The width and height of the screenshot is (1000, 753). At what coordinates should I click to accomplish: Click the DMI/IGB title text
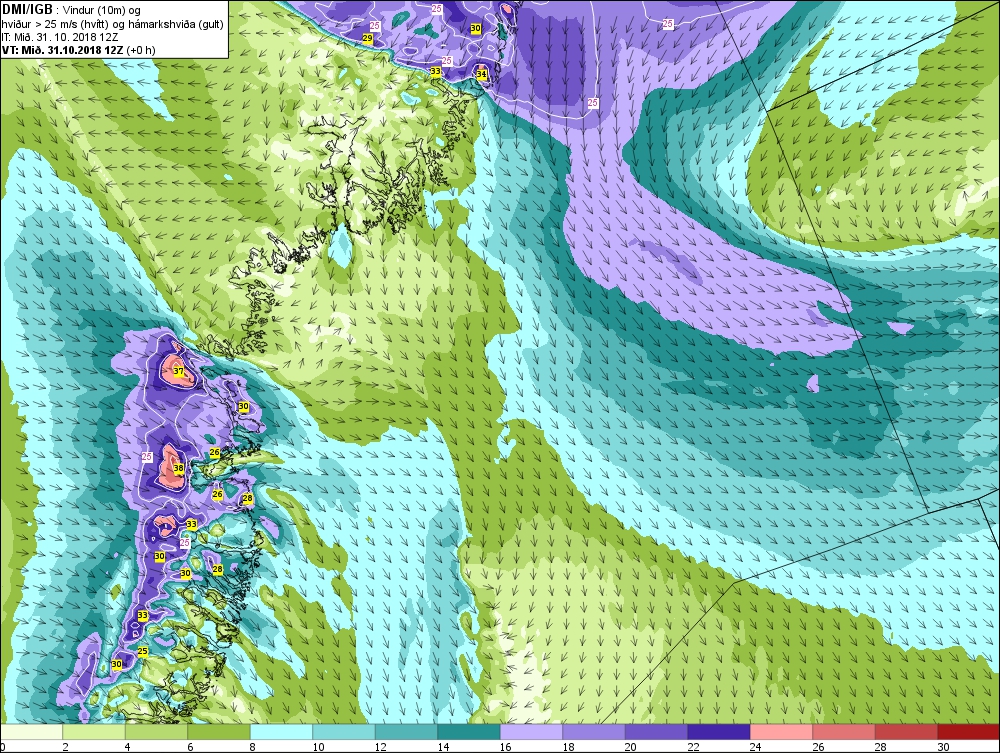pos(27,9)
